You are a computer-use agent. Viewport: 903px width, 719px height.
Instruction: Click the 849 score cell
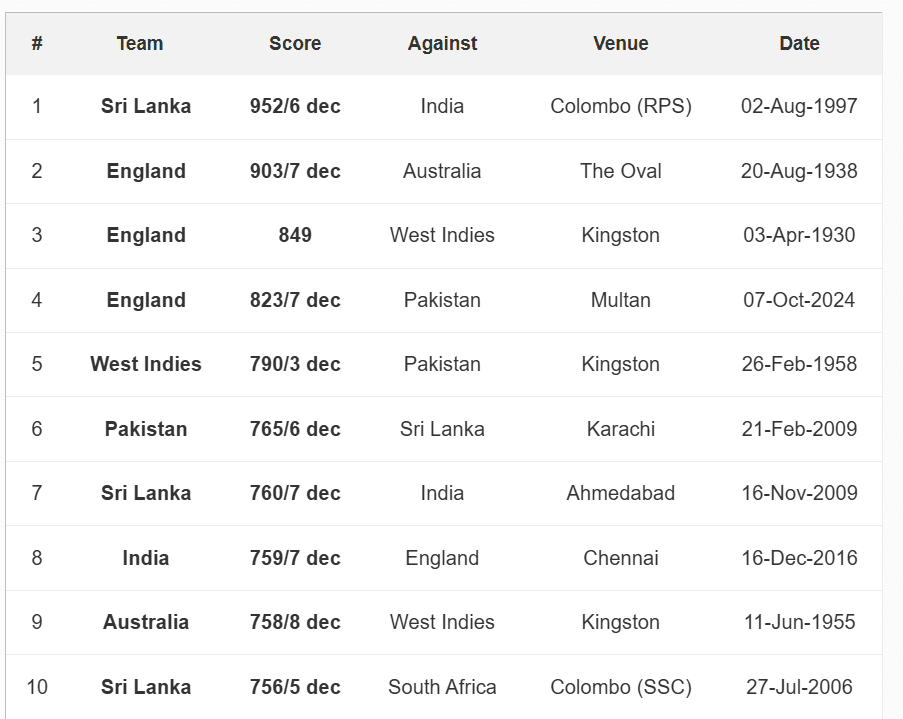point(295,235)
